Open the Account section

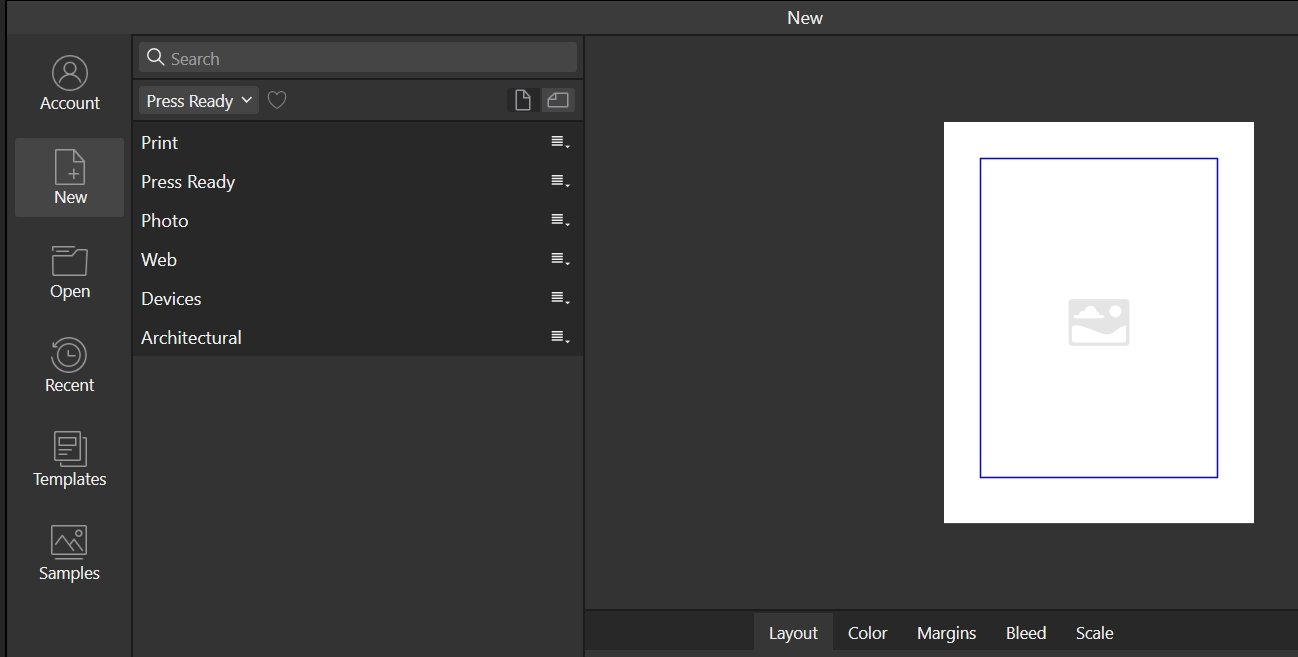(x=69, y=84)
